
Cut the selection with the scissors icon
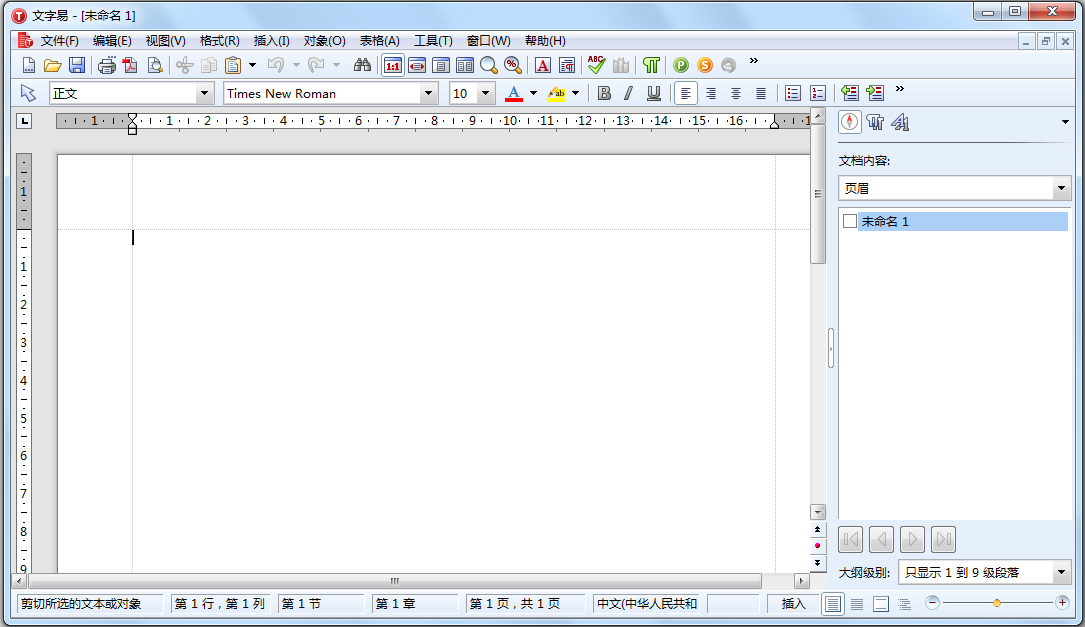pos(185,65)
